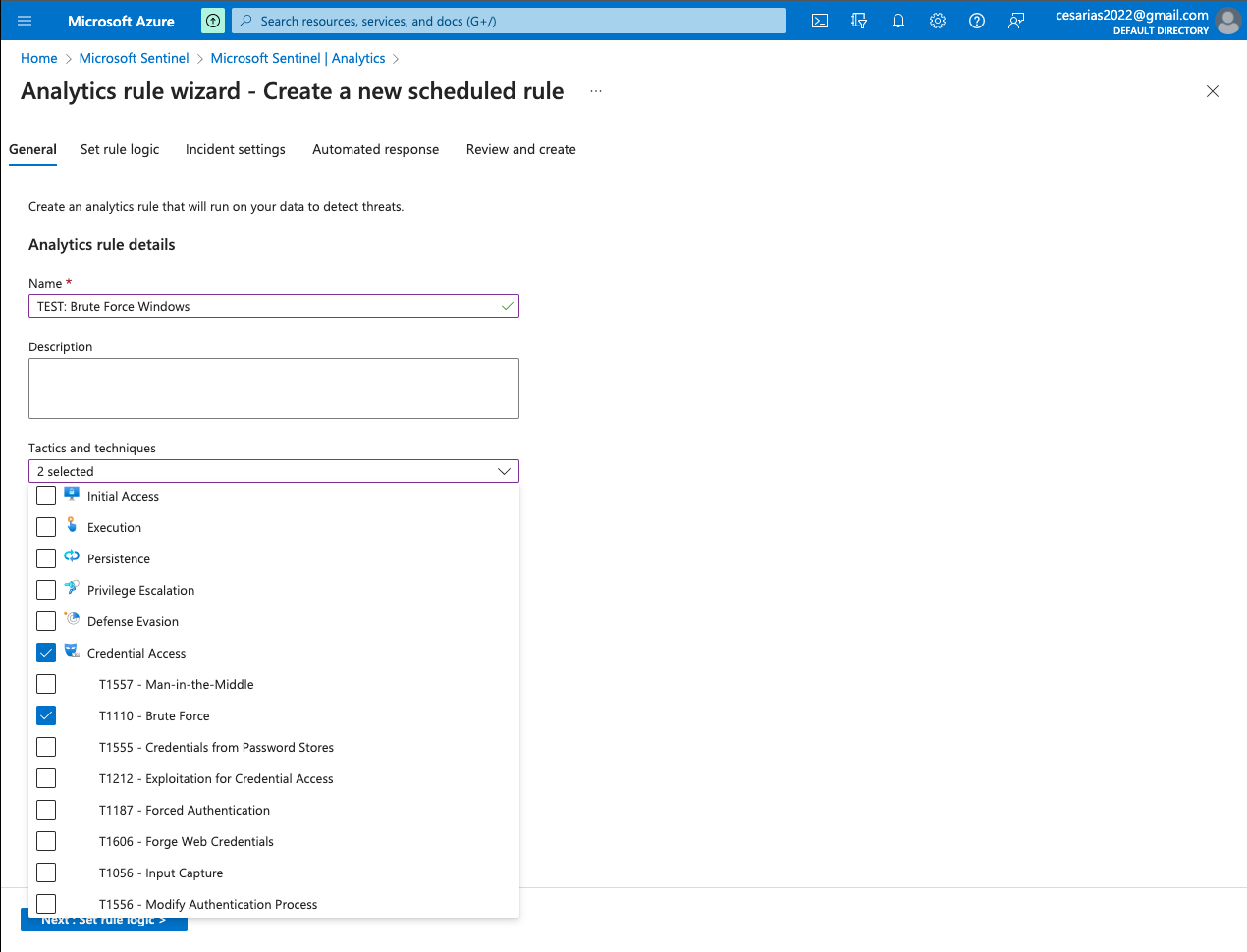This screenshot has height=952, width=1247.
Task: Open Microsoft Sentinel | Analytics breadcrumb link
Action: [298, 58]
